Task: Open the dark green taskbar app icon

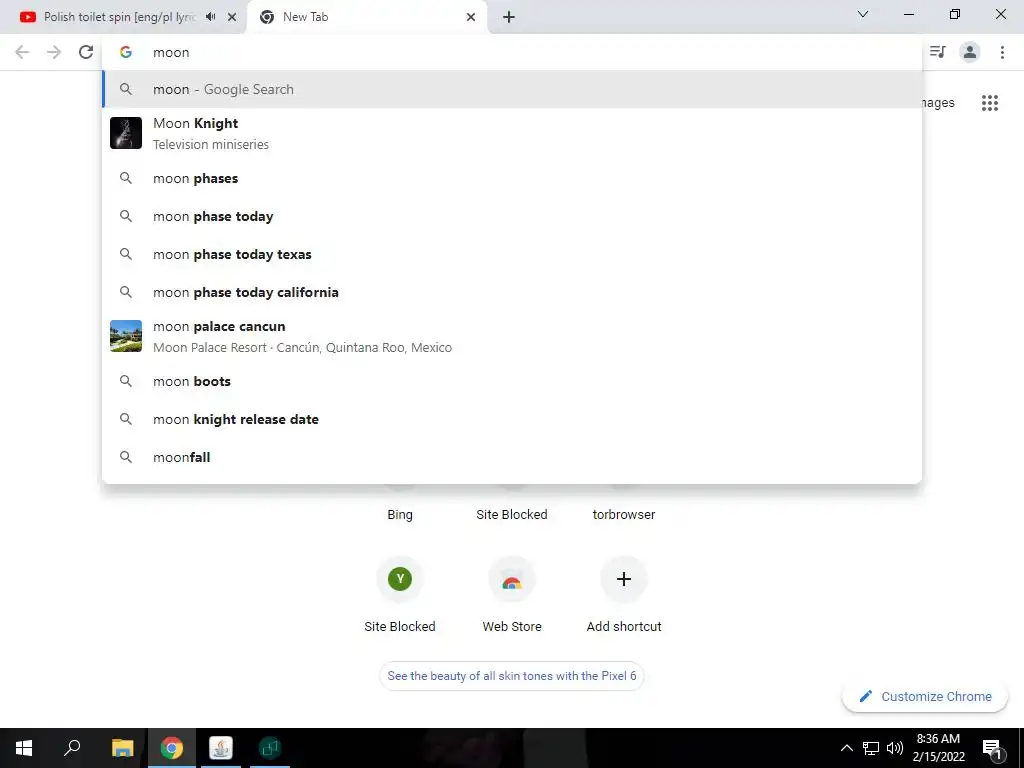Action: [270, 748]
